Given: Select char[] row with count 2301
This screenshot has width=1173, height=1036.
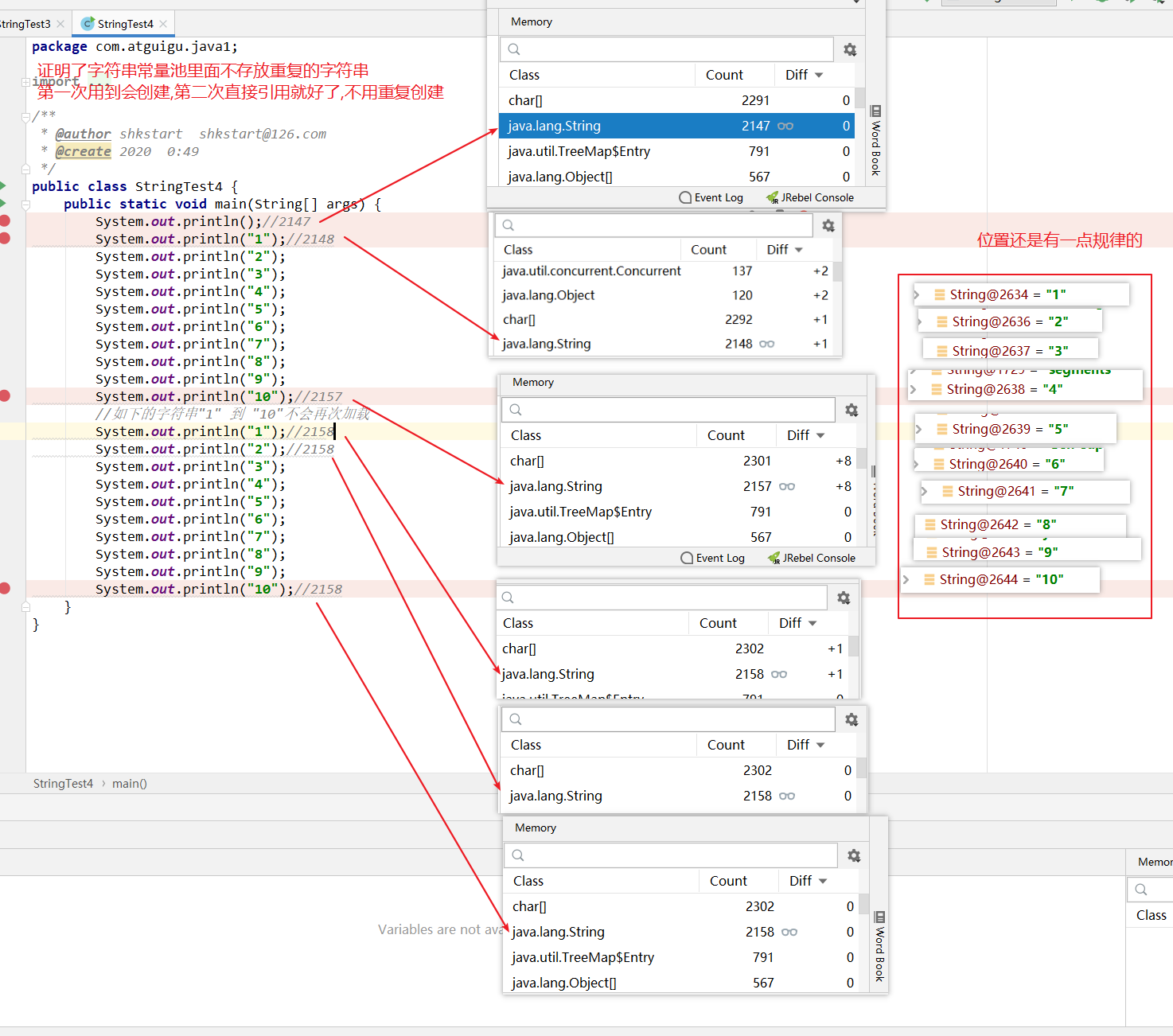Looking at the screenshot, I should coord(678,461).
